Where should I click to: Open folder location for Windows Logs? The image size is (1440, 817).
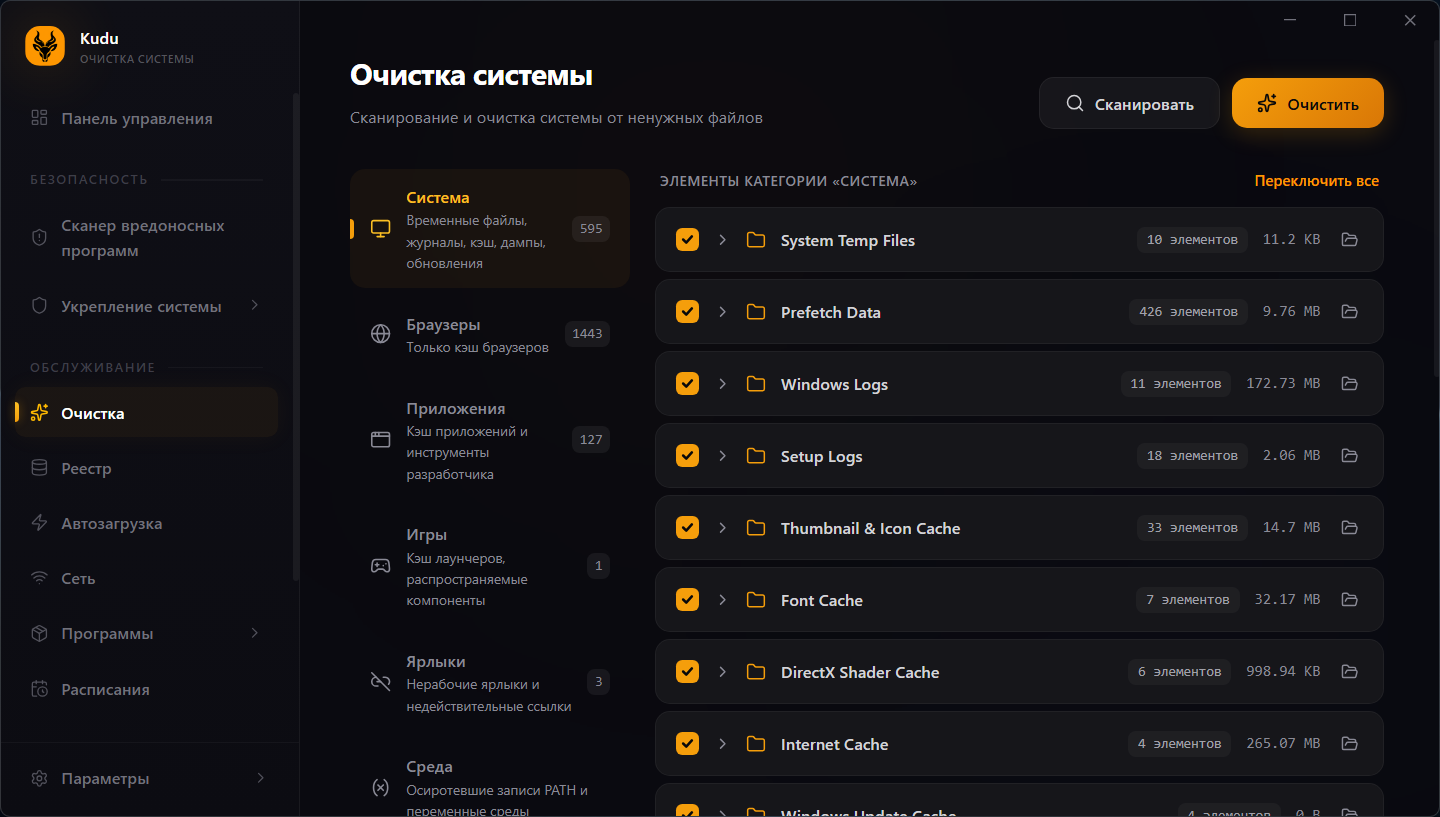pyautogui.click(x=1349, y=384)
